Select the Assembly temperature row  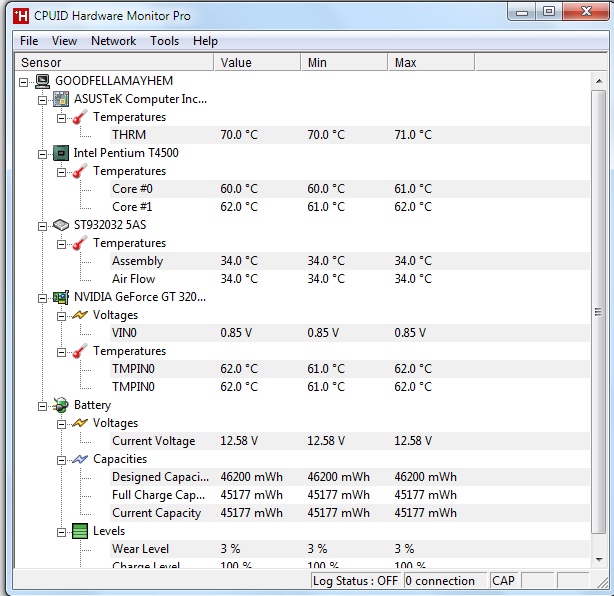click(350, 261)
